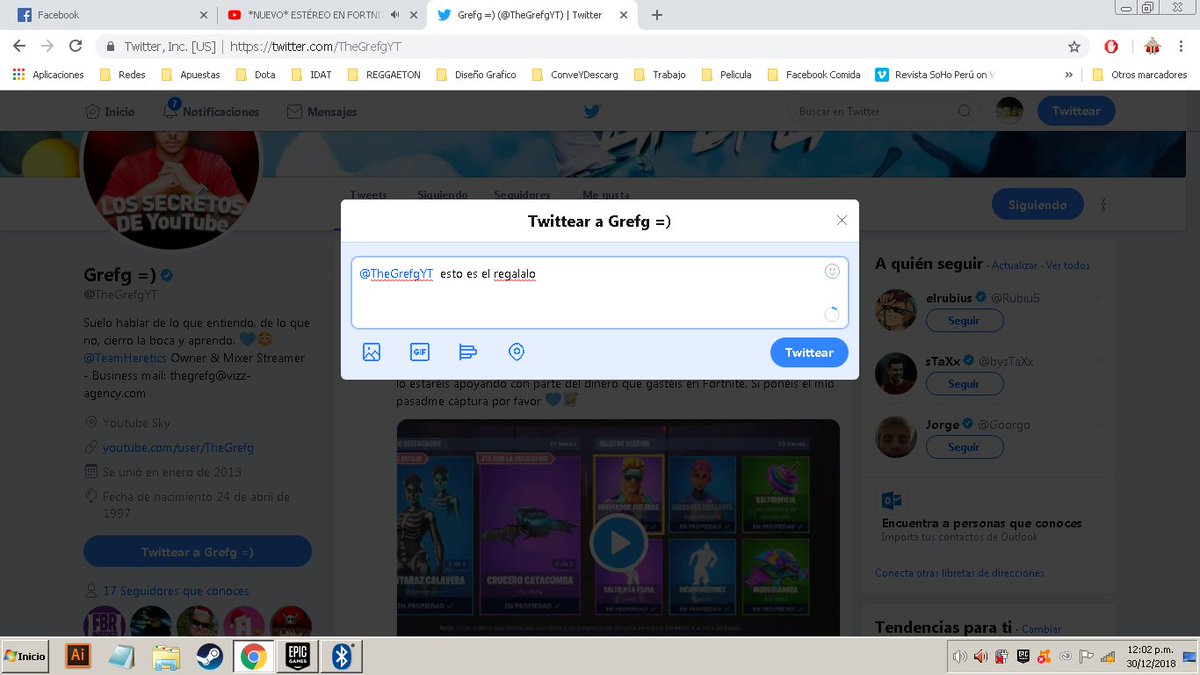
Task: Open the emoji picker in tweet box
Action: coord(832,271)
